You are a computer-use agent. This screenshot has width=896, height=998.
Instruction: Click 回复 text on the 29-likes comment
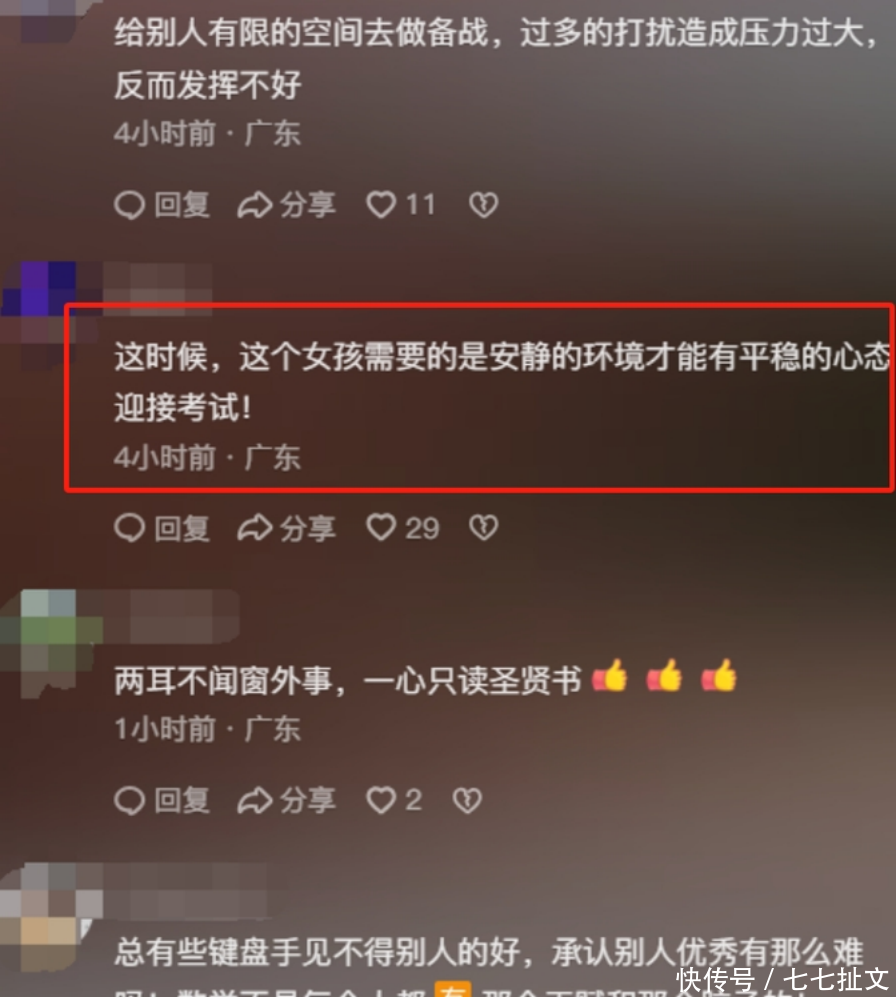click(x=182, y=528)
